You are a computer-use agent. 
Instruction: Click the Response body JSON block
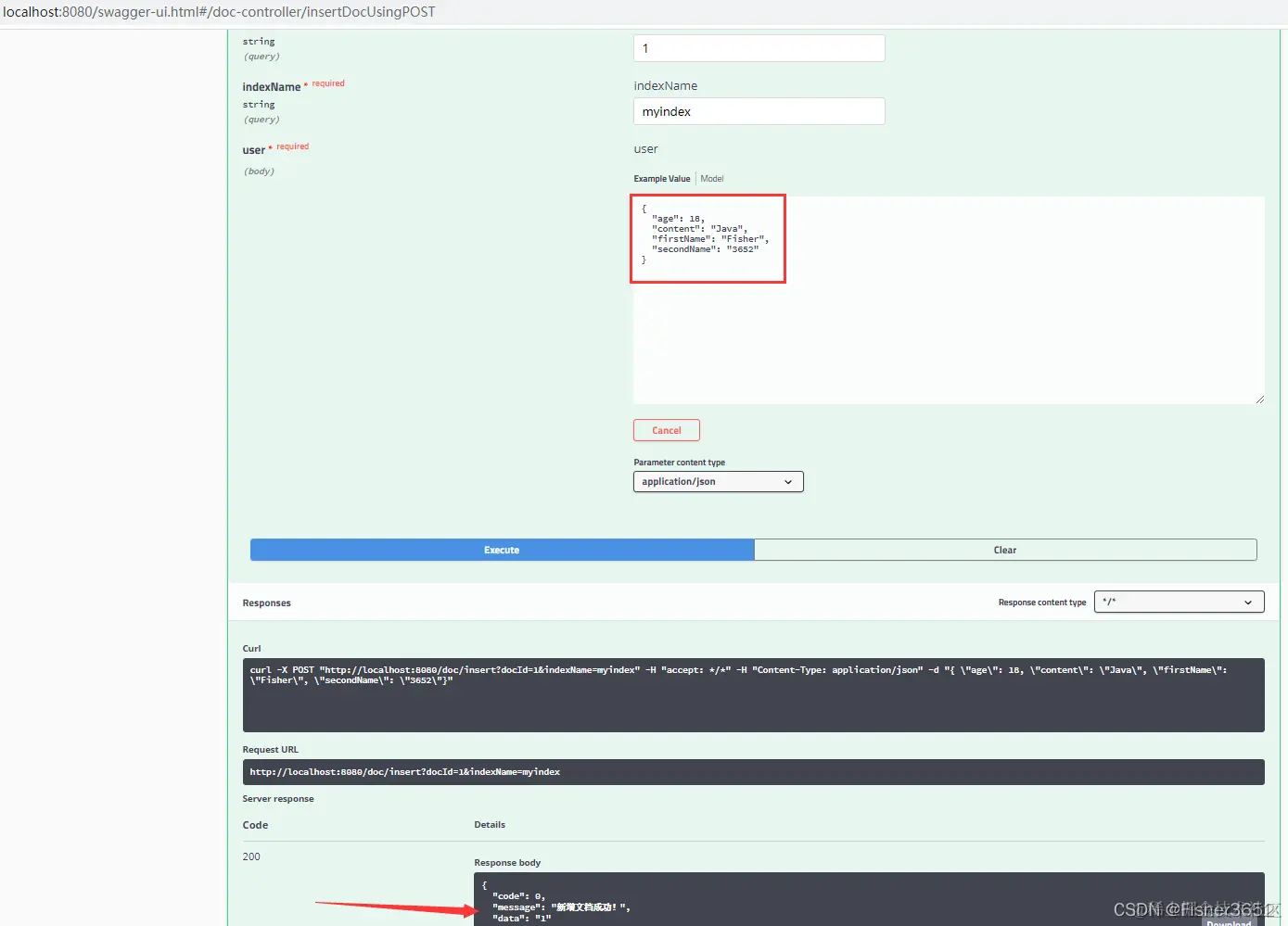click(869, 899)
